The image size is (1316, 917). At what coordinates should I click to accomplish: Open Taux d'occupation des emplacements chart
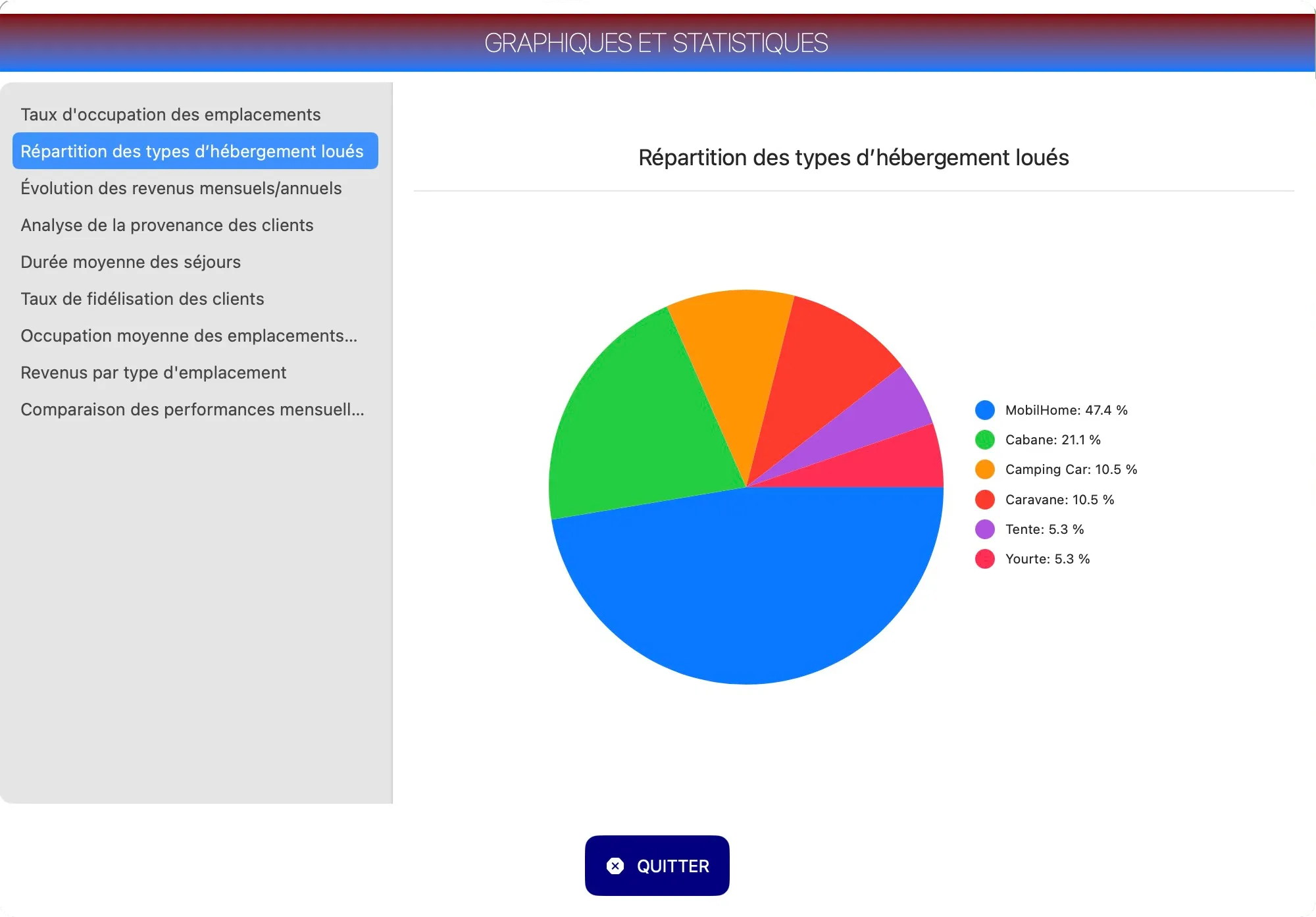[x=195, y=115]
